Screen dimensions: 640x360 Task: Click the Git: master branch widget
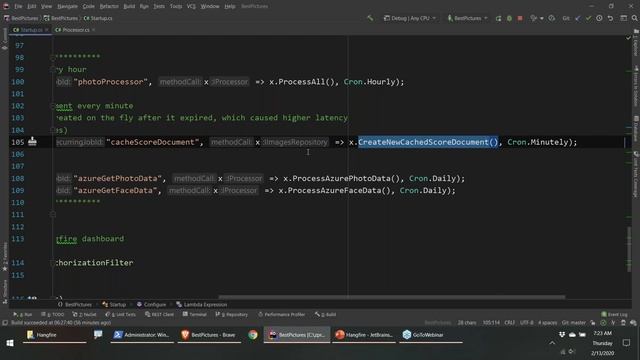click(573, 323)
